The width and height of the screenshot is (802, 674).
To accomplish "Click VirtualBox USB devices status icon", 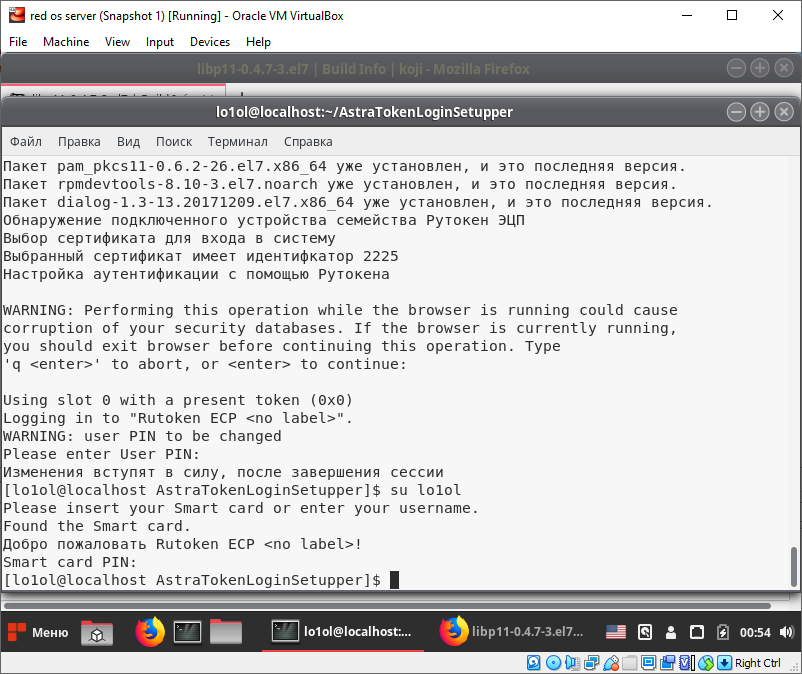I will (611, 663).
